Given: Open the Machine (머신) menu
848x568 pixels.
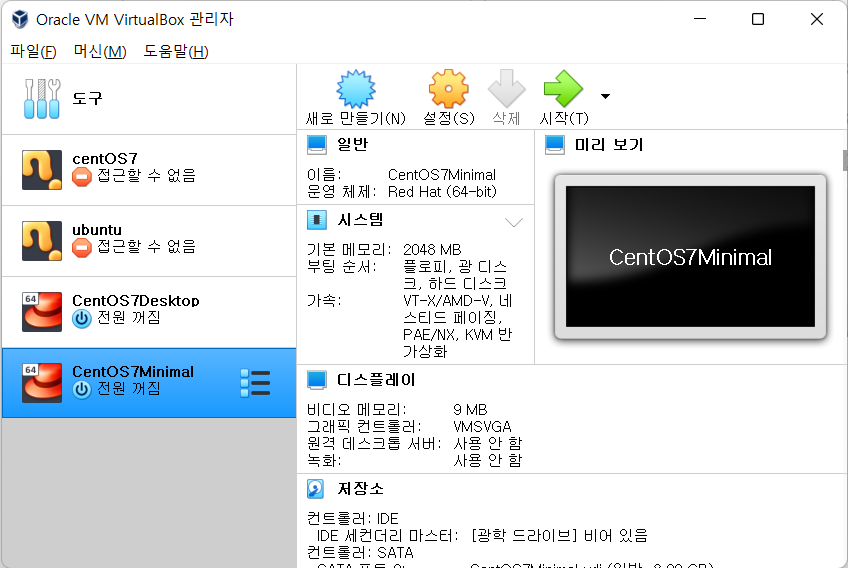Looking at the screenshot, I should (100, 51).
